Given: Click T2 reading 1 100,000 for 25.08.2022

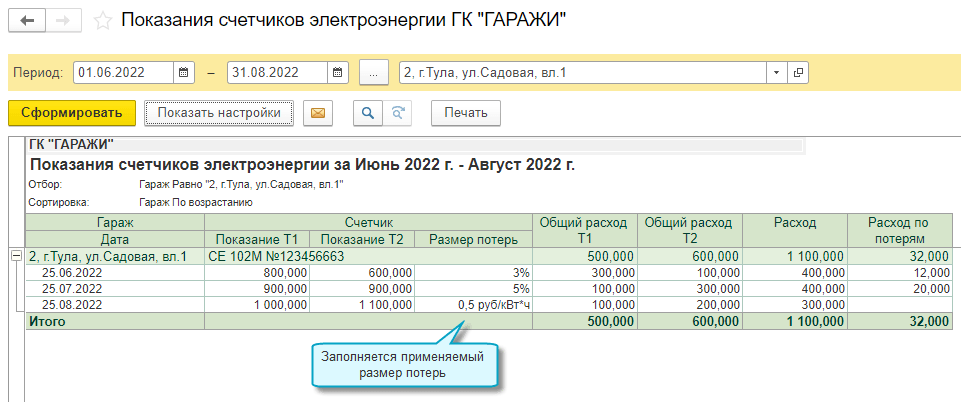Looking at the screenshot, I should tap(362, 304).
